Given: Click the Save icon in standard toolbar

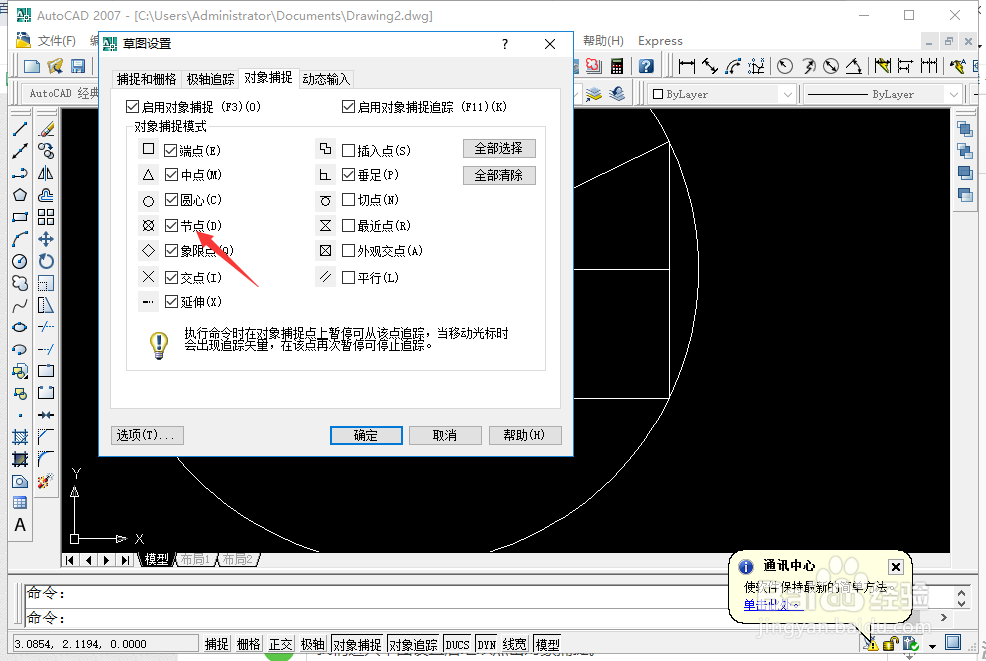Looking at the screenshot, I should coord(78,66).
